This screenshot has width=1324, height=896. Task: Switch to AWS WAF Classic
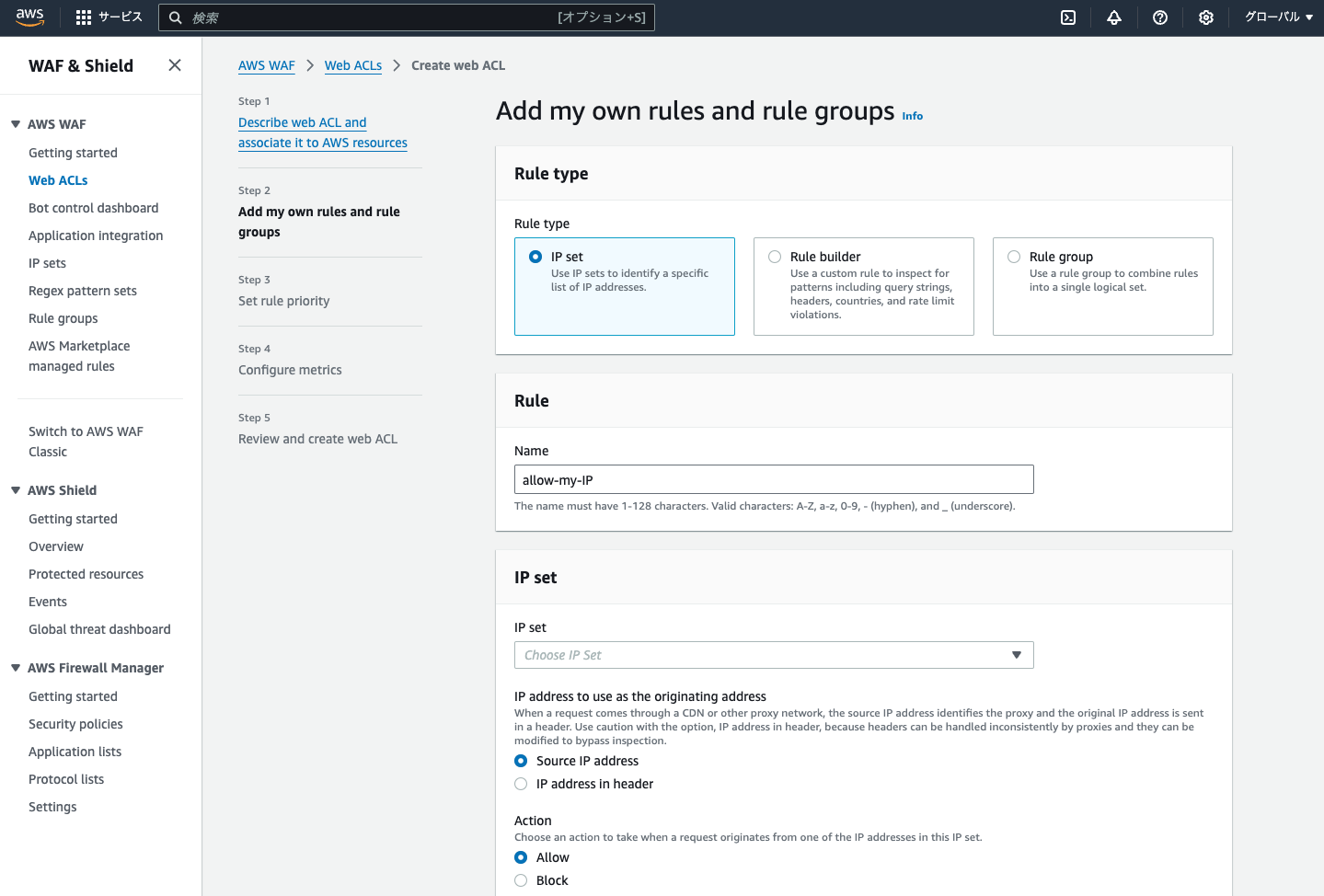(x=86, y=442)
